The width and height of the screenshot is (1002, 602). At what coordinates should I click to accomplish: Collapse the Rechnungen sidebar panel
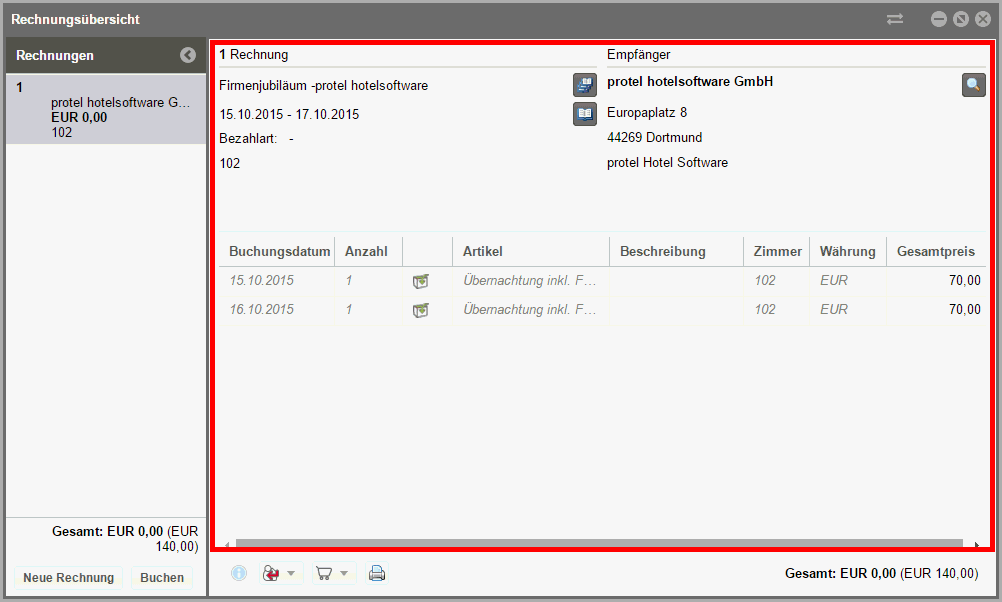tap(188, 56)
